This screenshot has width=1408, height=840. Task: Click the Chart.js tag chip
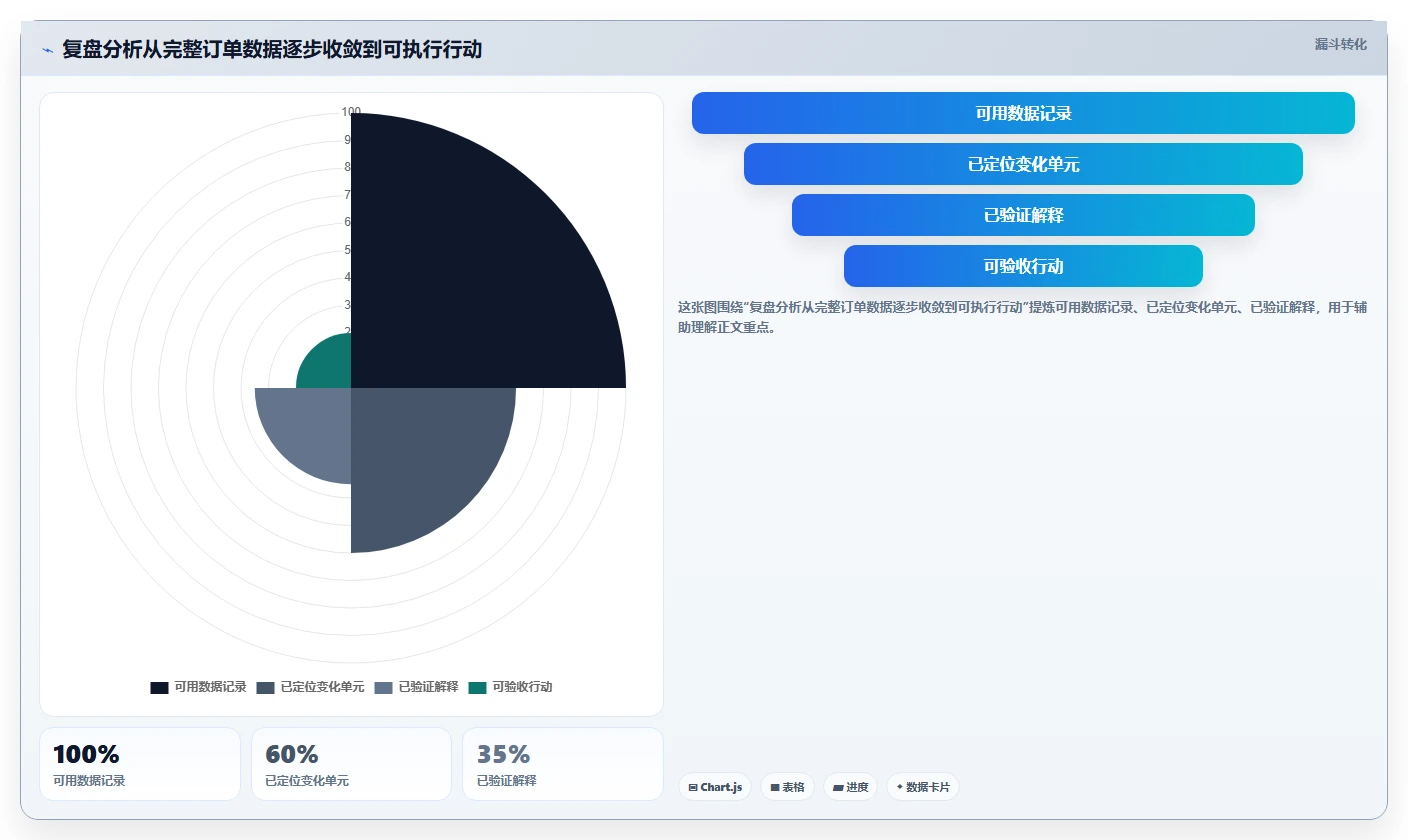[x=715, y=787]
